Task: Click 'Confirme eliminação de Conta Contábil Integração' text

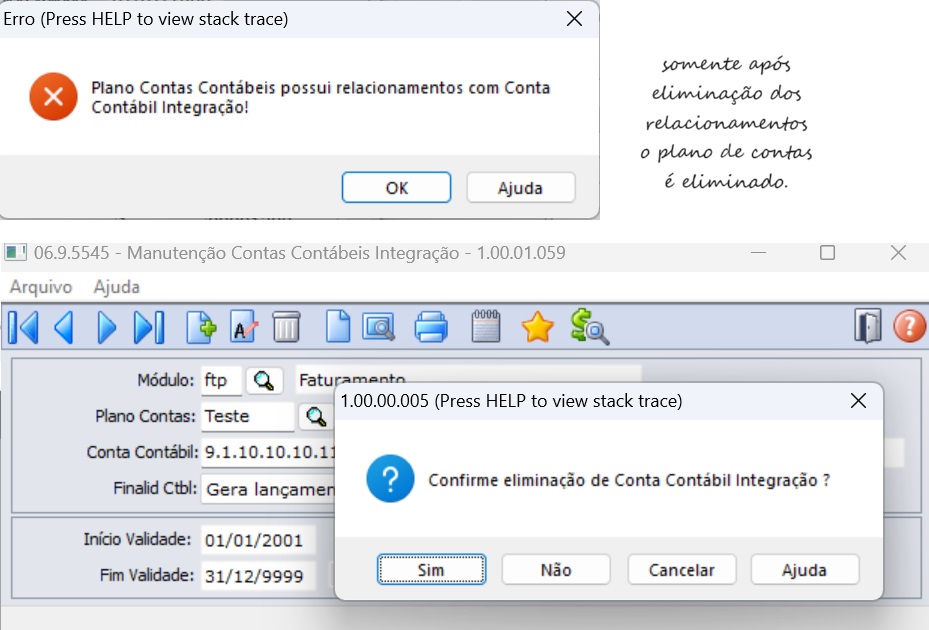Action: [x=629, y=480]
